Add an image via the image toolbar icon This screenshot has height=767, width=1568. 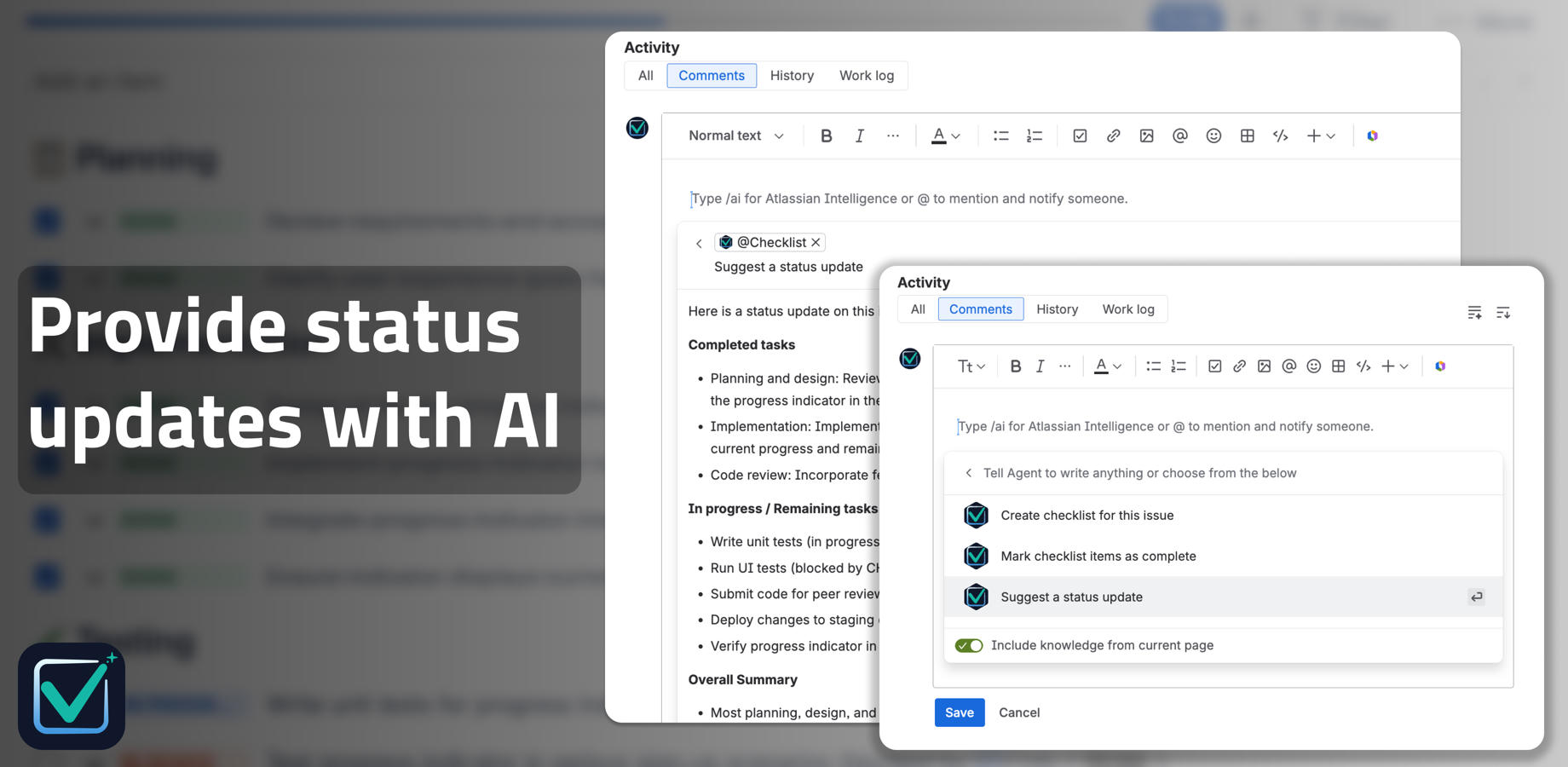(x=1264, y=366)
